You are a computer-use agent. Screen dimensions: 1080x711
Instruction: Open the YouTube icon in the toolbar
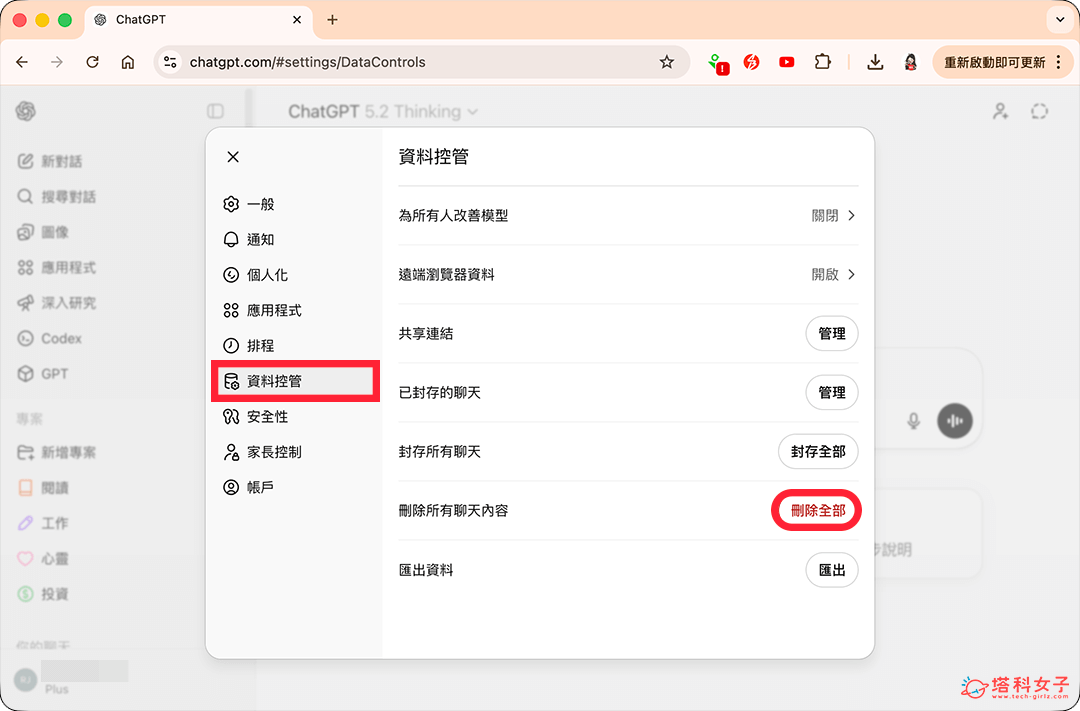(x=786, y=62)
